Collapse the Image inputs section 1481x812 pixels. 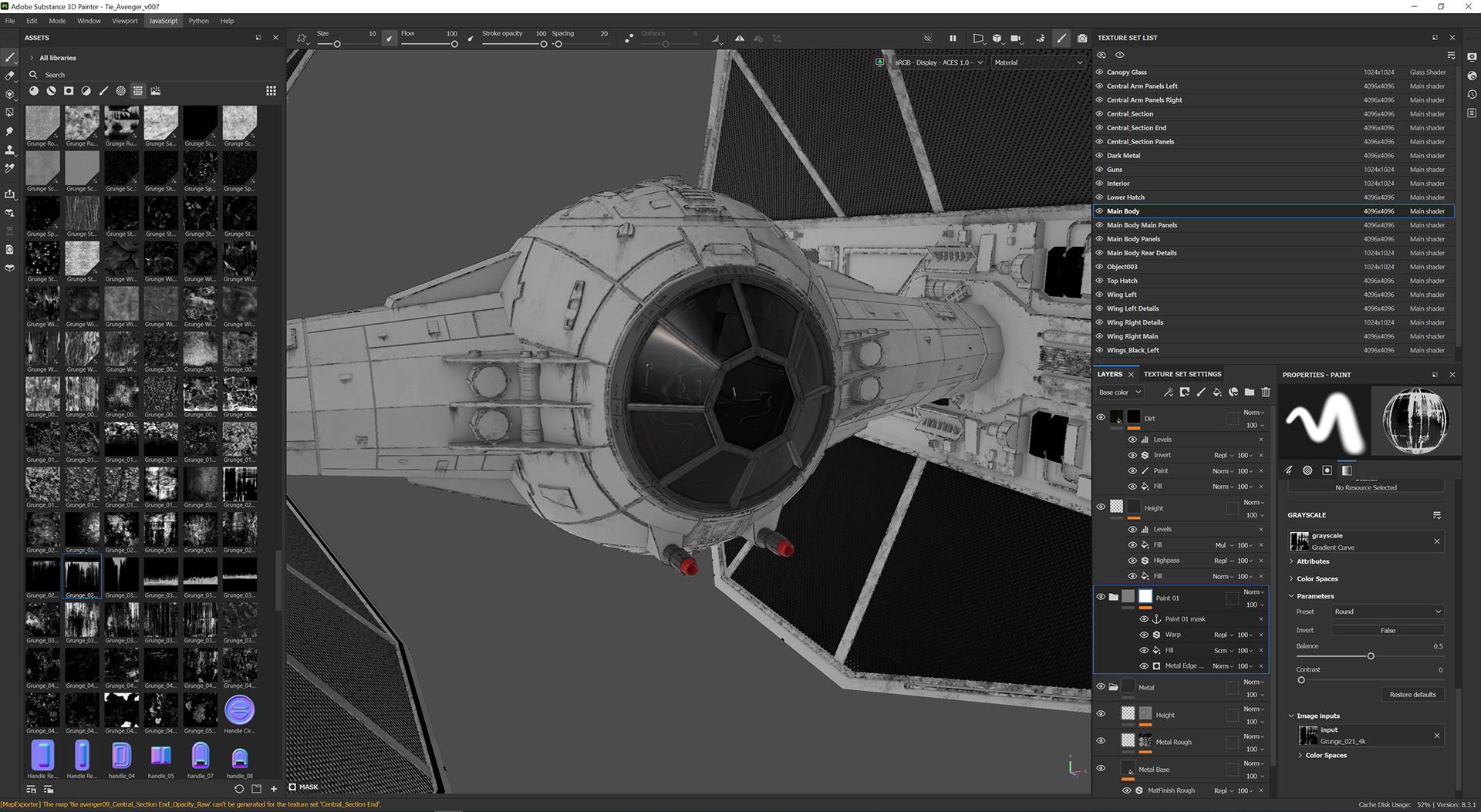pos(1291,716)
